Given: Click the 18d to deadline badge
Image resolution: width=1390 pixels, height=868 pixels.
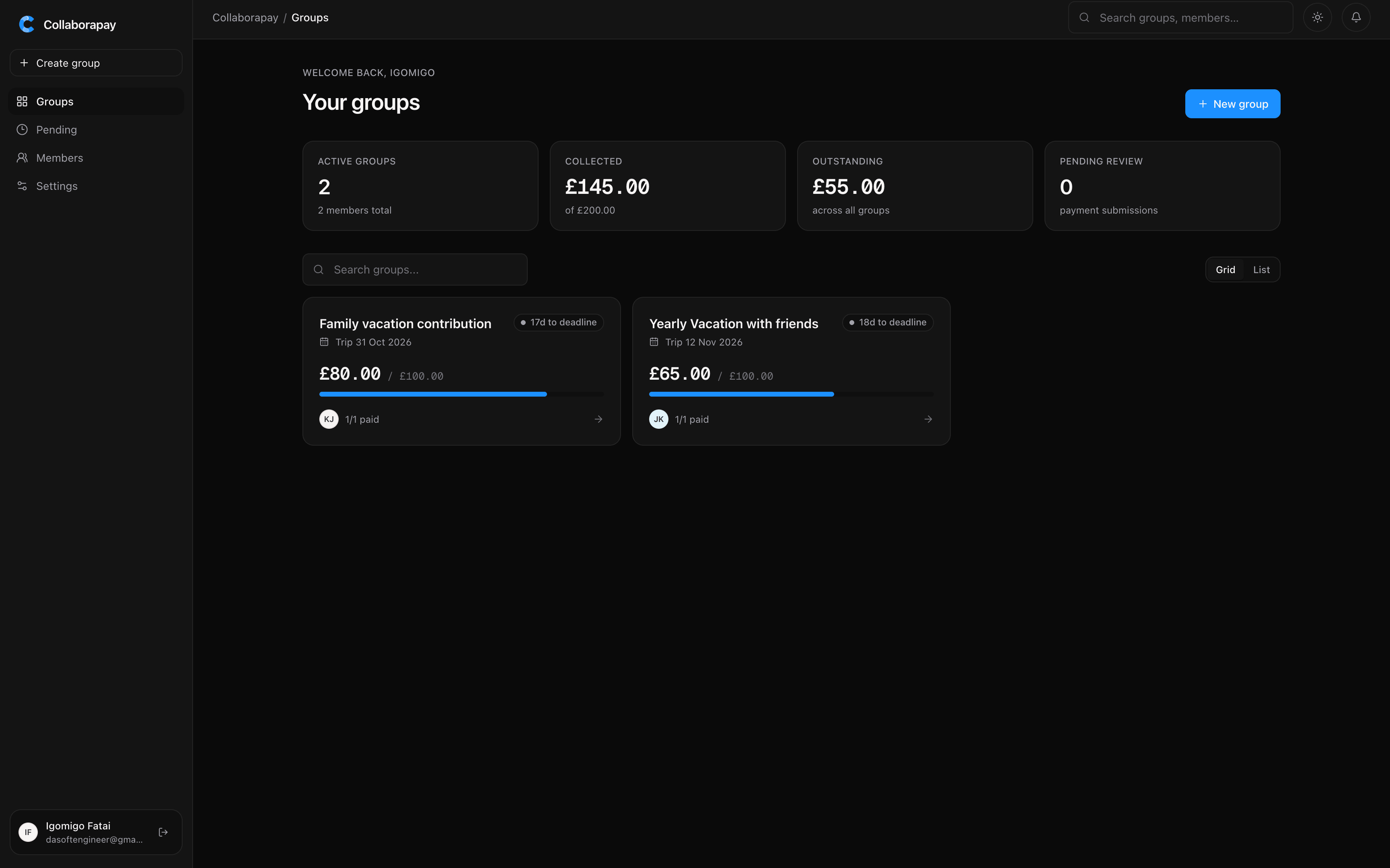Looking at the screenshot, I should [x=887, y=323].
